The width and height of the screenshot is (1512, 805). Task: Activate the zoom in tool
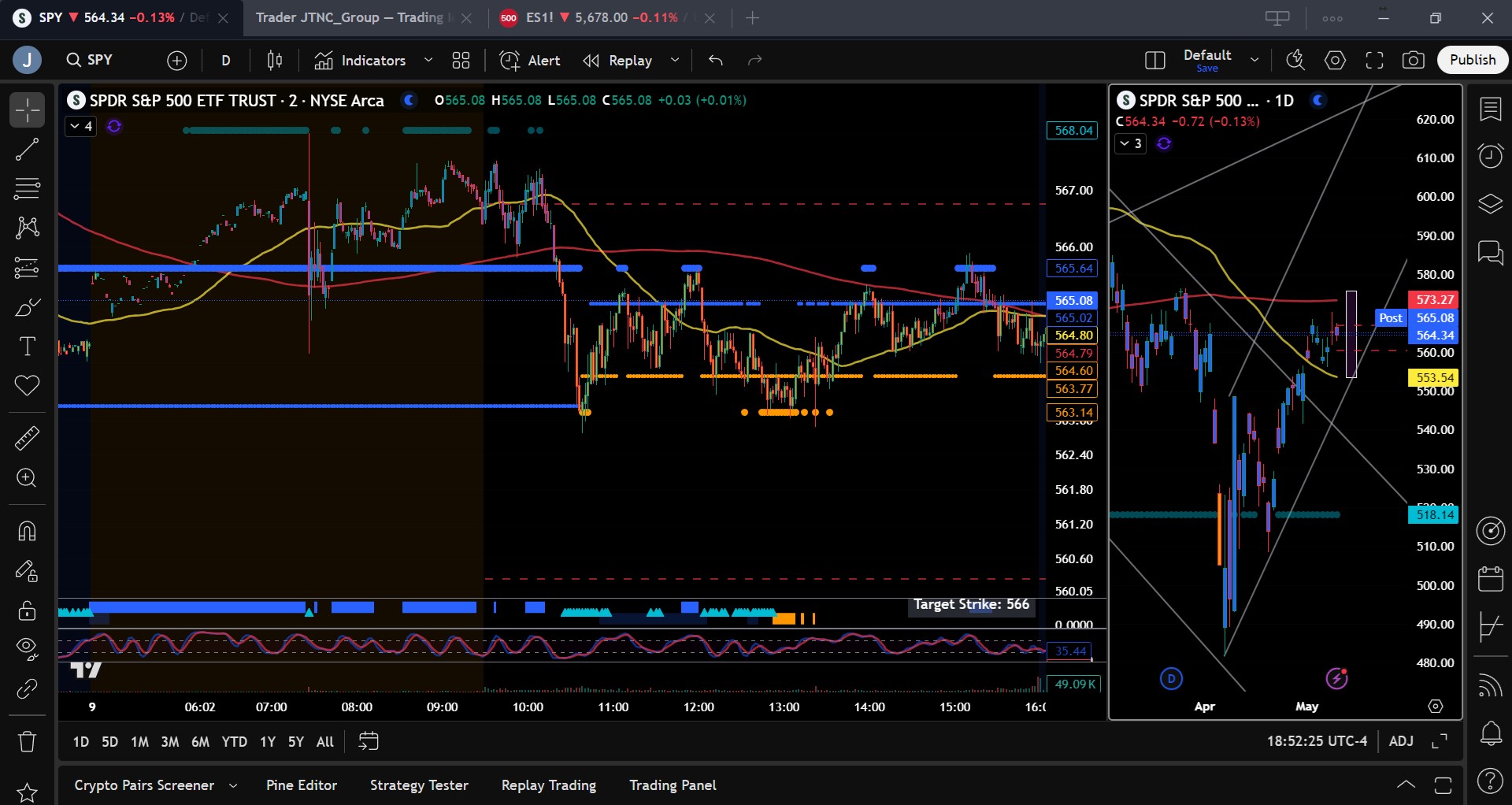[x=27, y=478]
